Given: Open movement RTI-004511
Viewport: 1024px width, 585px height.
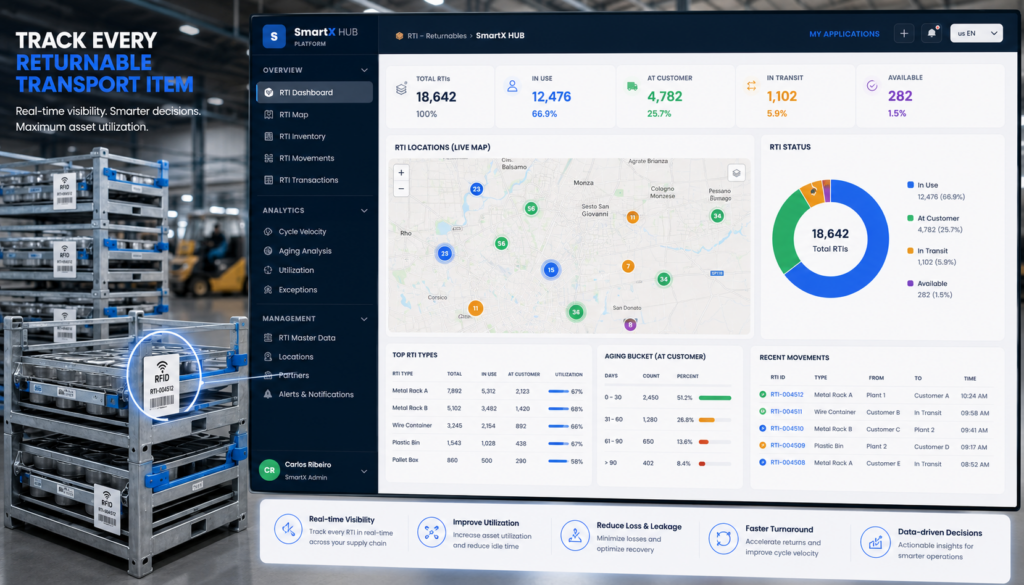Looking at the screenshot, I should [786, 412].
